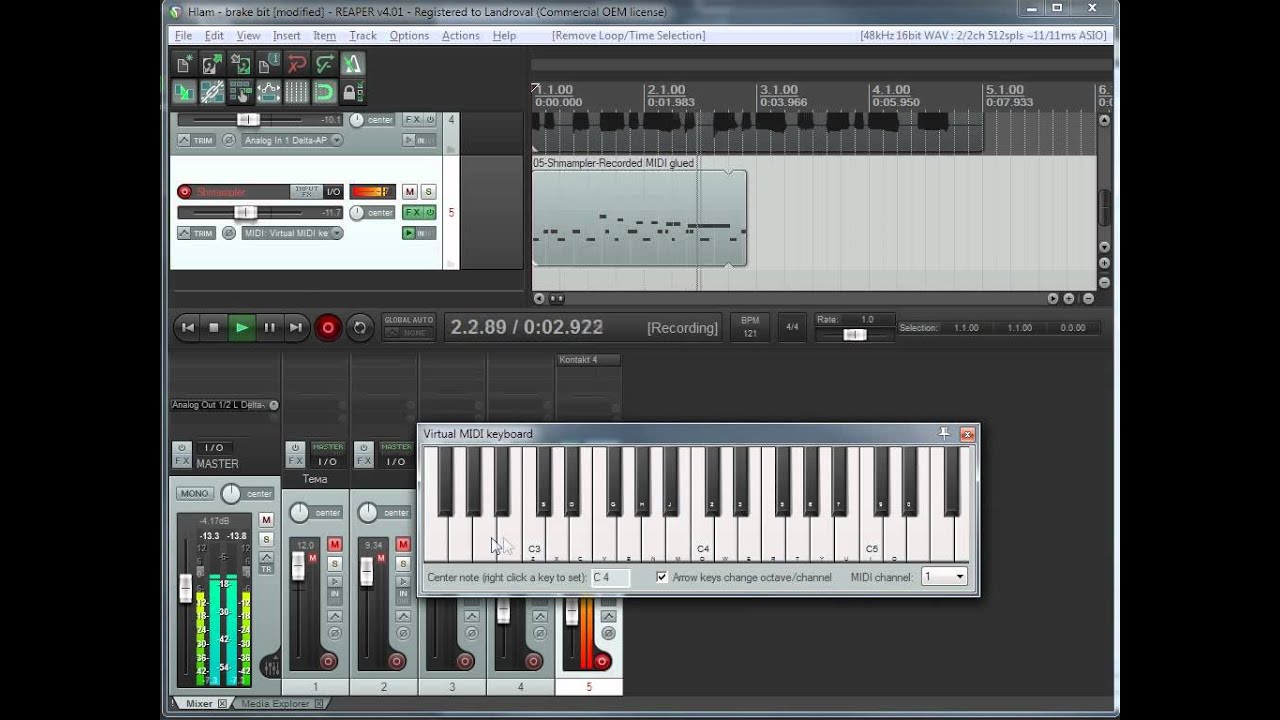Screen dimensions: 1280x720
Task: Open the Analog Out 1/2 master output dropdown
Action: click(x=225, y=405)
